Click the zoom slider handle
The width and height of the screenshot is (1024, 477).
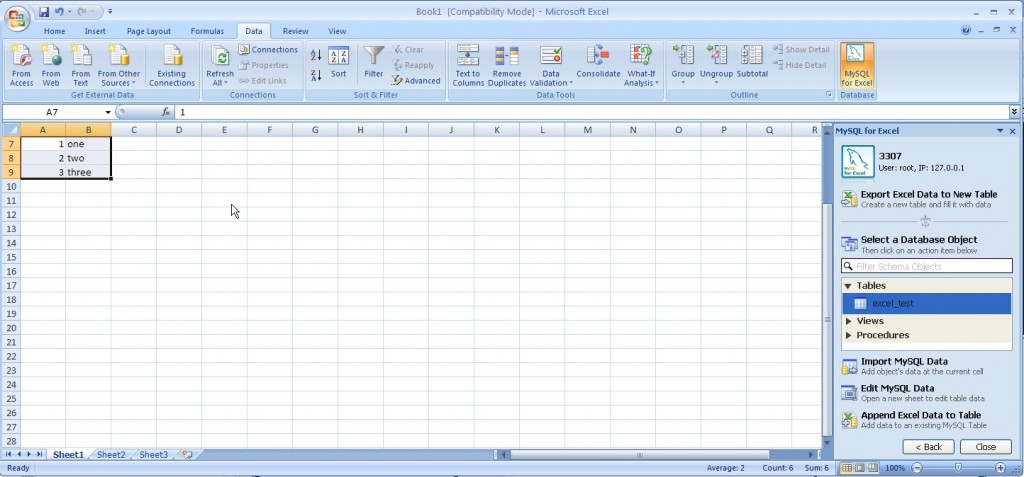pyautogui.click(x=958, y=468)
